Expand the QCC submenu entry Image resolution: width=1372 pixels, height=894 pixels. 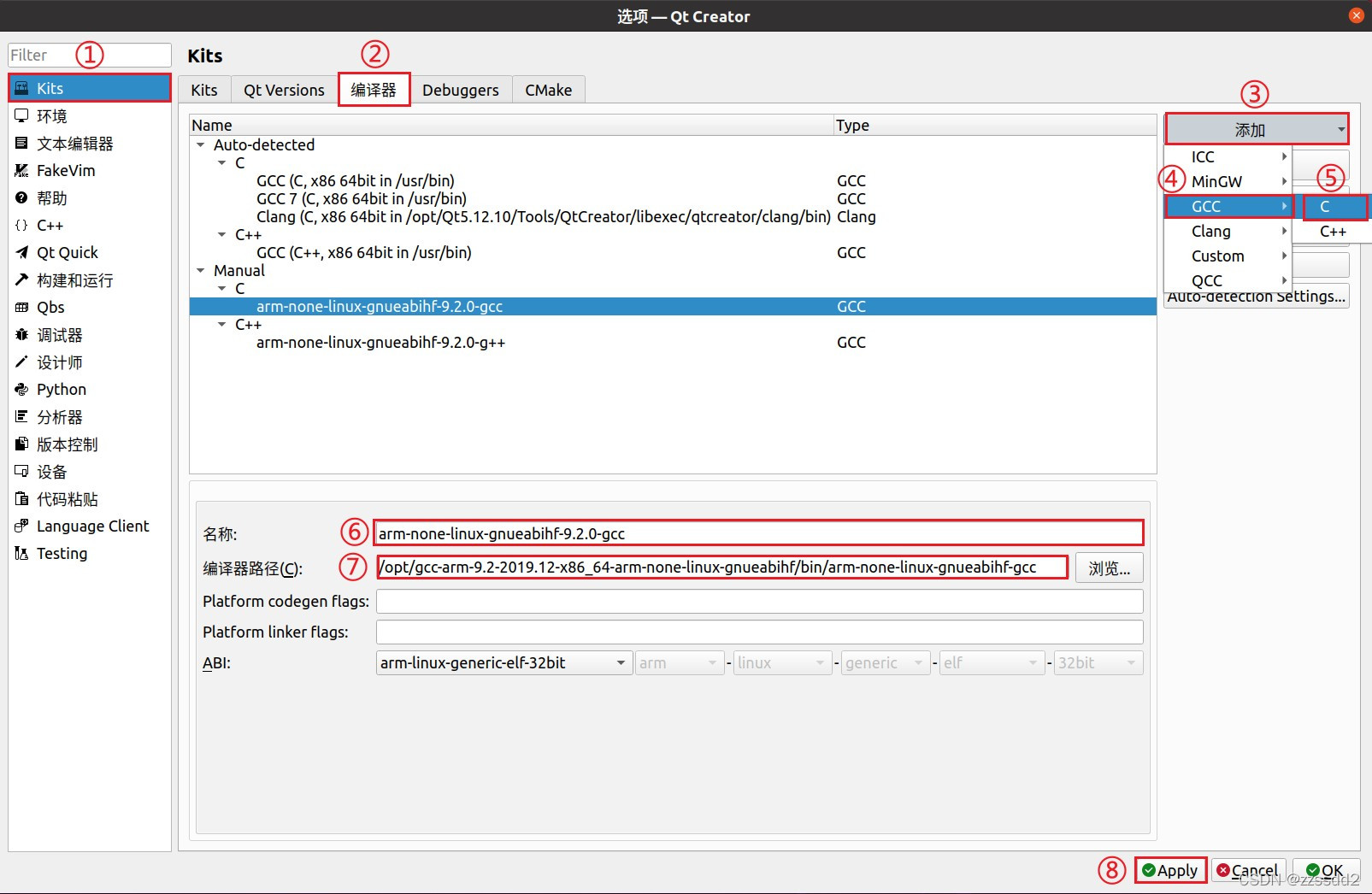click(1228, 280)
